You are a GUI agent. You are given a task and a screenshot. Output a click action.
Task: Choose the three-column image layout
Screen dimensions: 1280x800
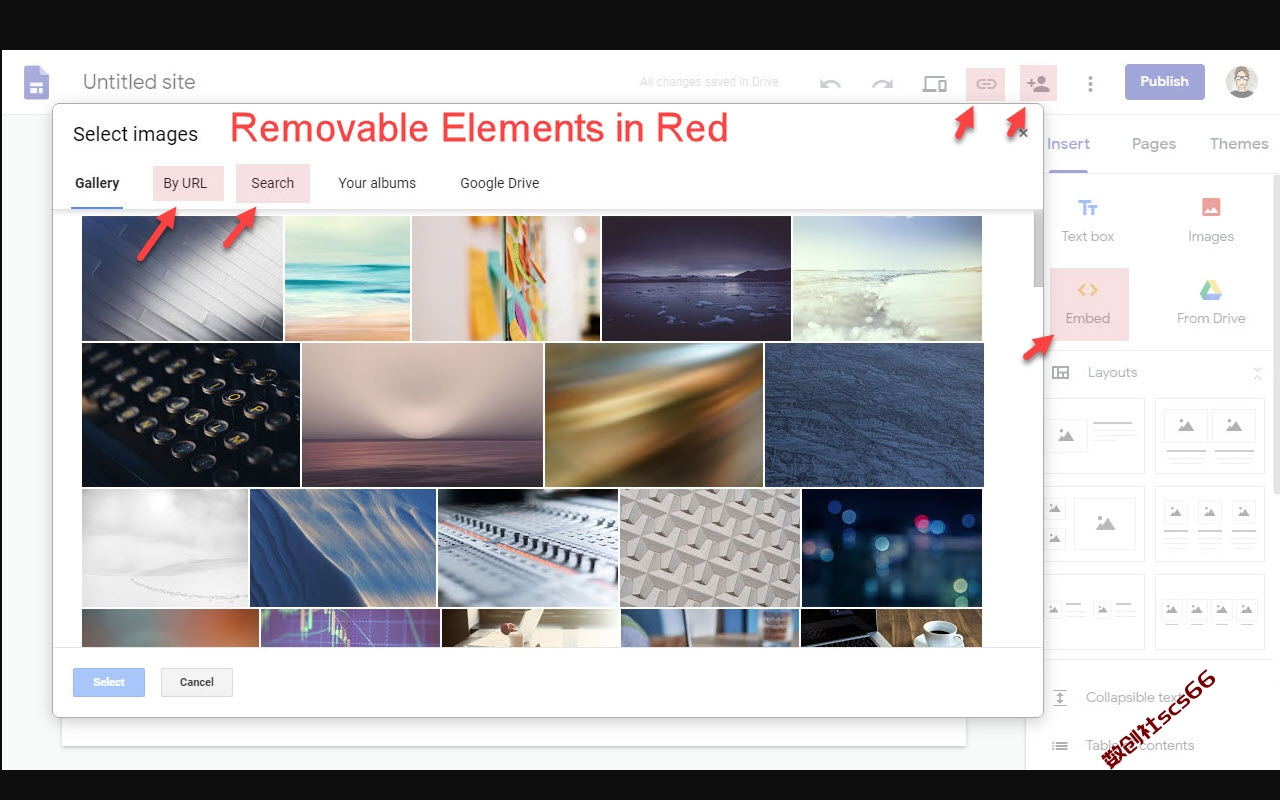pyautogui.click(x=1209, y=524)
